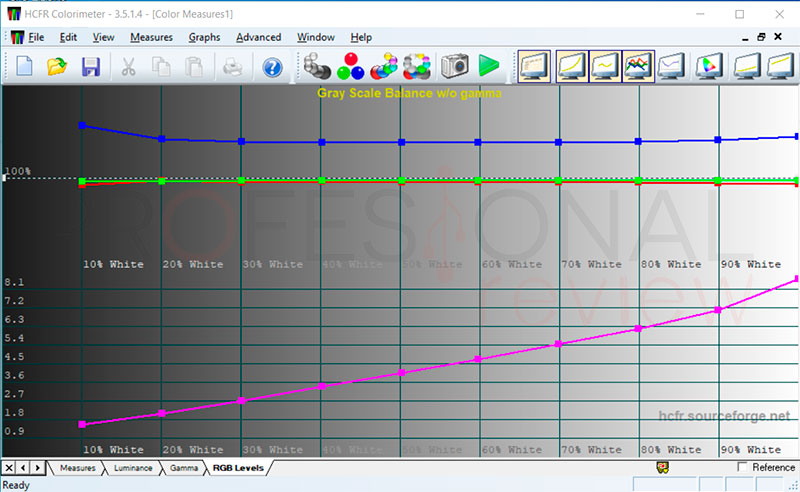Toggle the measures table view monitor icon
The image size is (800, 492).
534,66
